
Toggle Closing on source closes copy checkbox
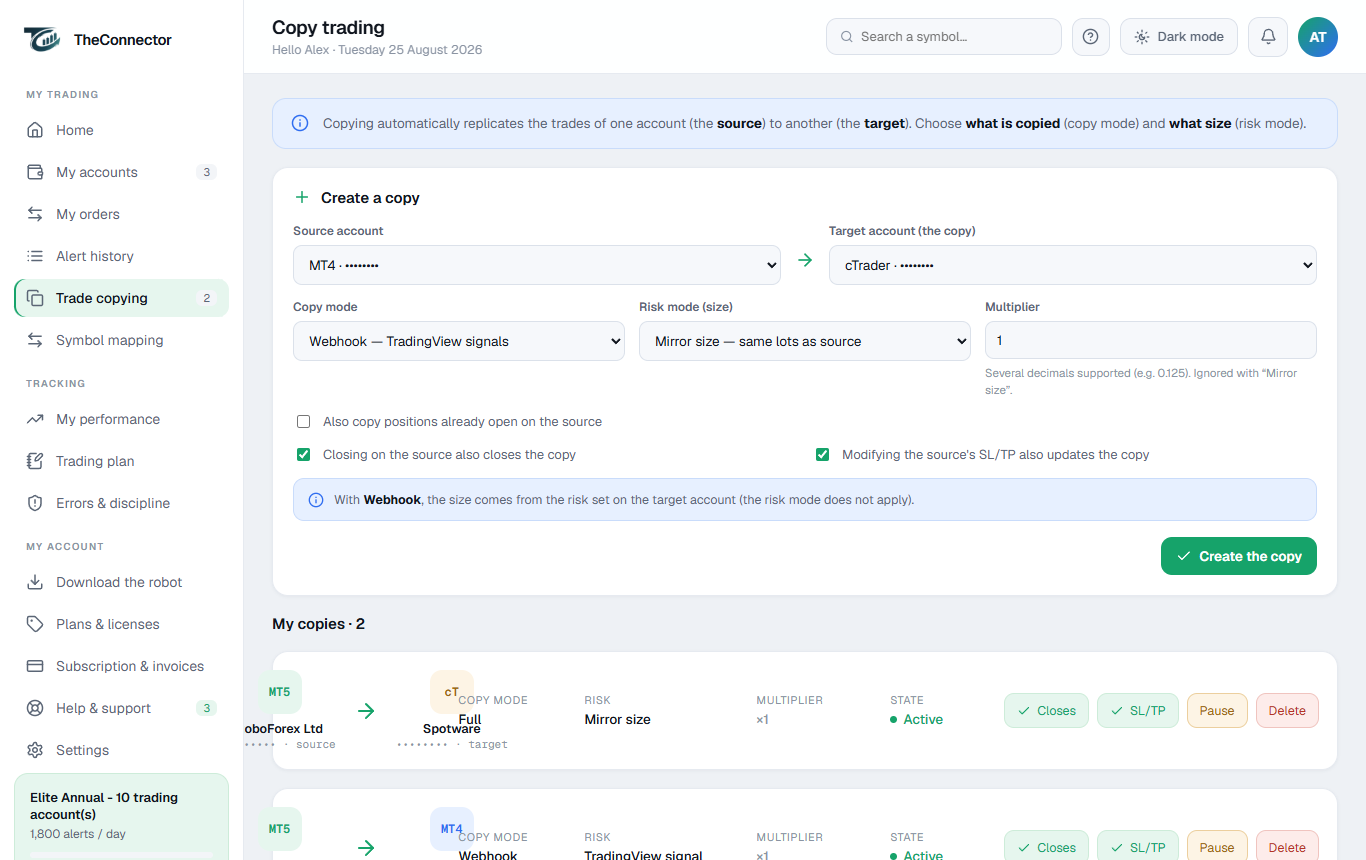[x=304, y=455]
